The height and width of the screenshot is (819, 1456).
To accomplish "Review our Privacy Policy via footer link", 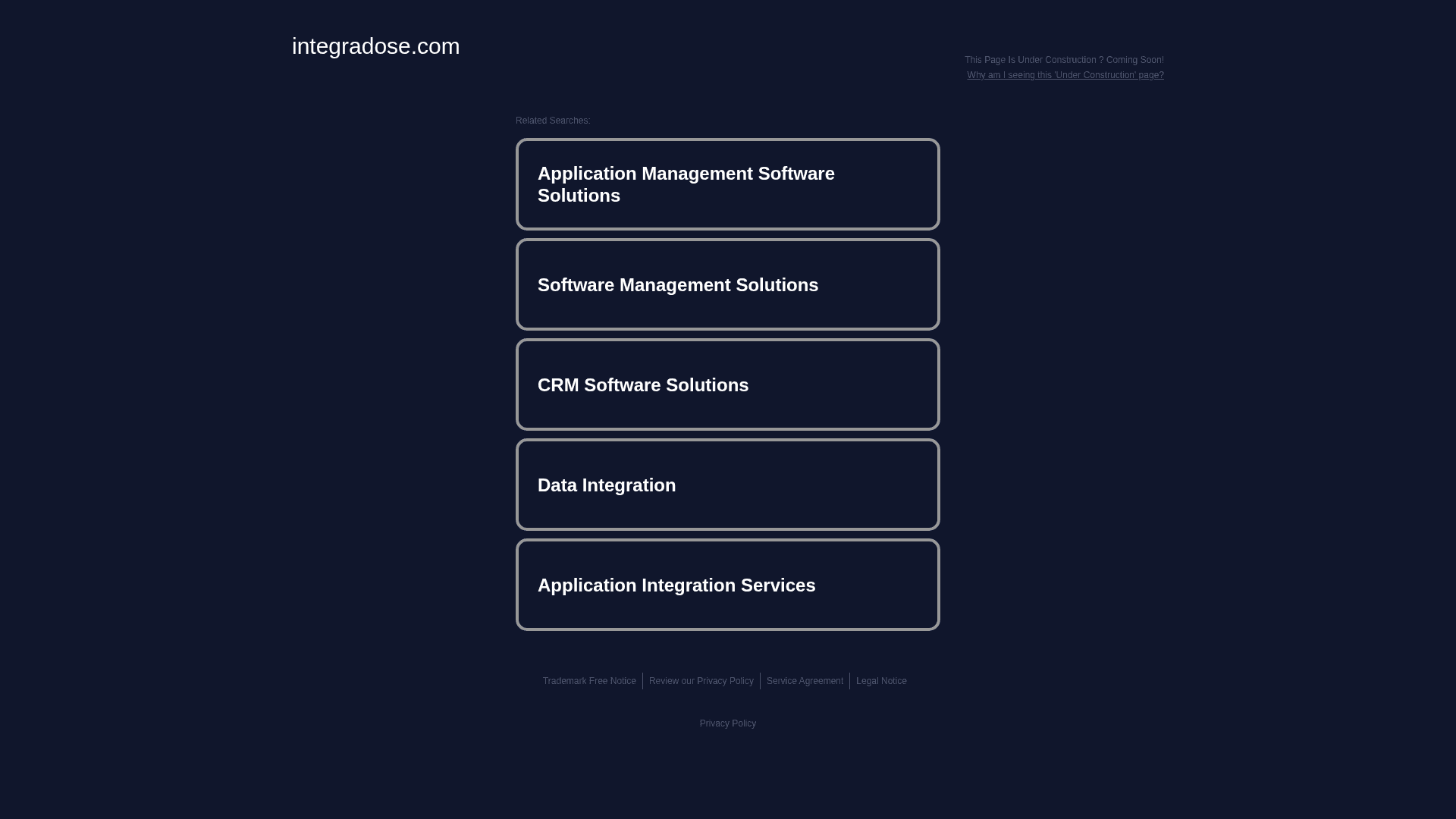I will (x=701, y=680).
